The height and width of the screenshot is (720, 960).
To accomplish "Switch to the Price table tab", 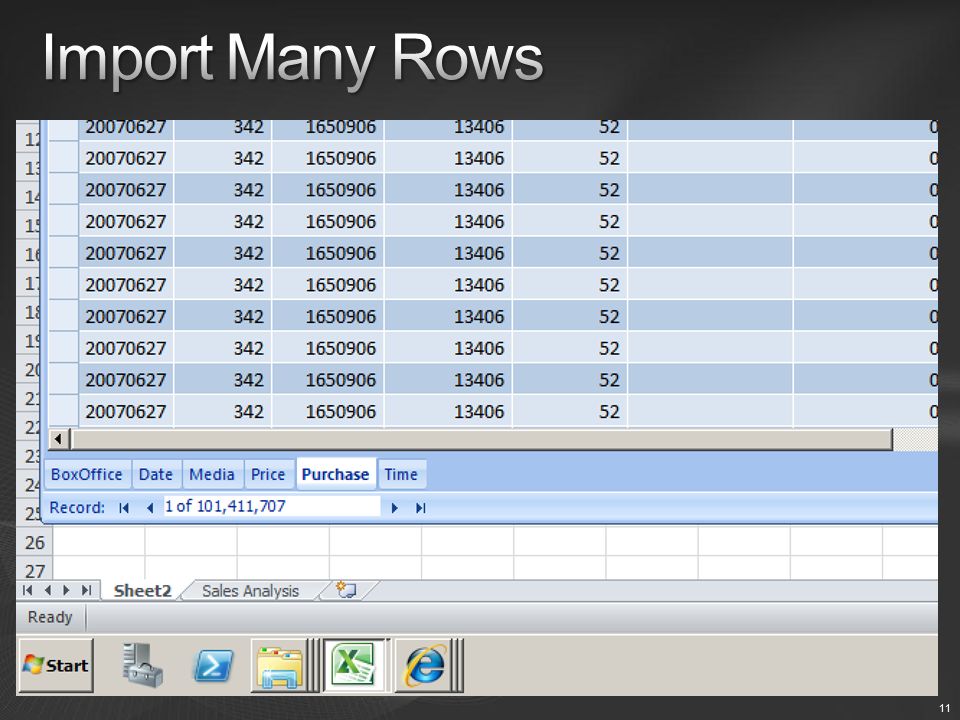I will (268, 474).
